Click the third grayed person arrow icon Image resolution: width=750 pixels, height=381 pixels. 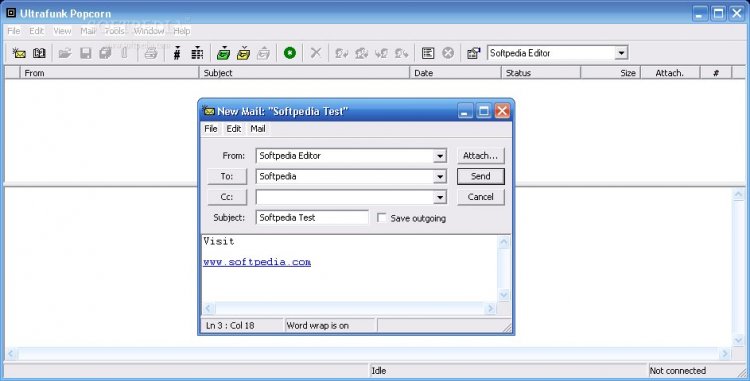(381, 53)
